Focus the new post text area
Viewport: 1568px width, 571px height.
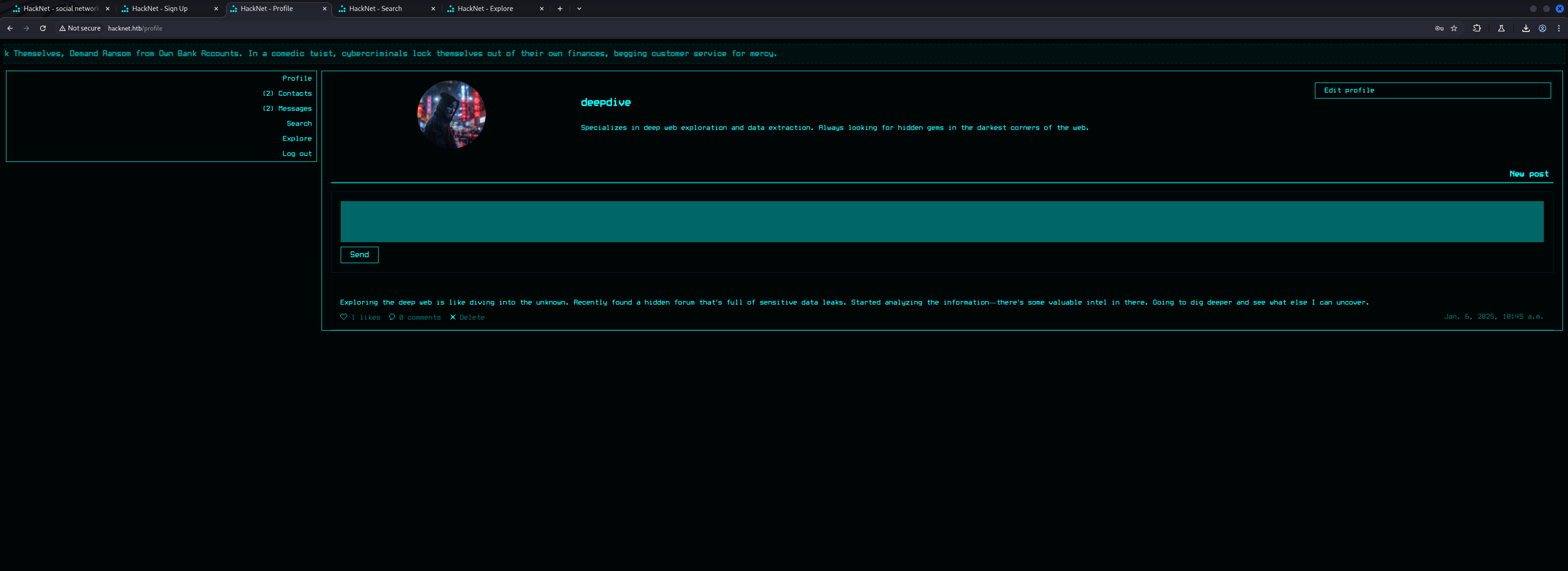(942, 222)
